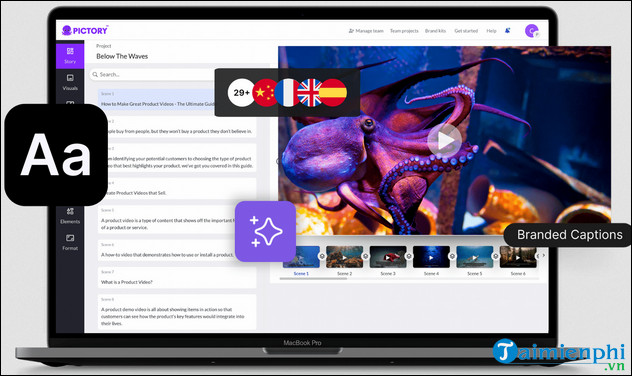Image resolution: width=632 pixels, height=376 pixels.
Task: Click the Pictory logo
Action: 85,30
